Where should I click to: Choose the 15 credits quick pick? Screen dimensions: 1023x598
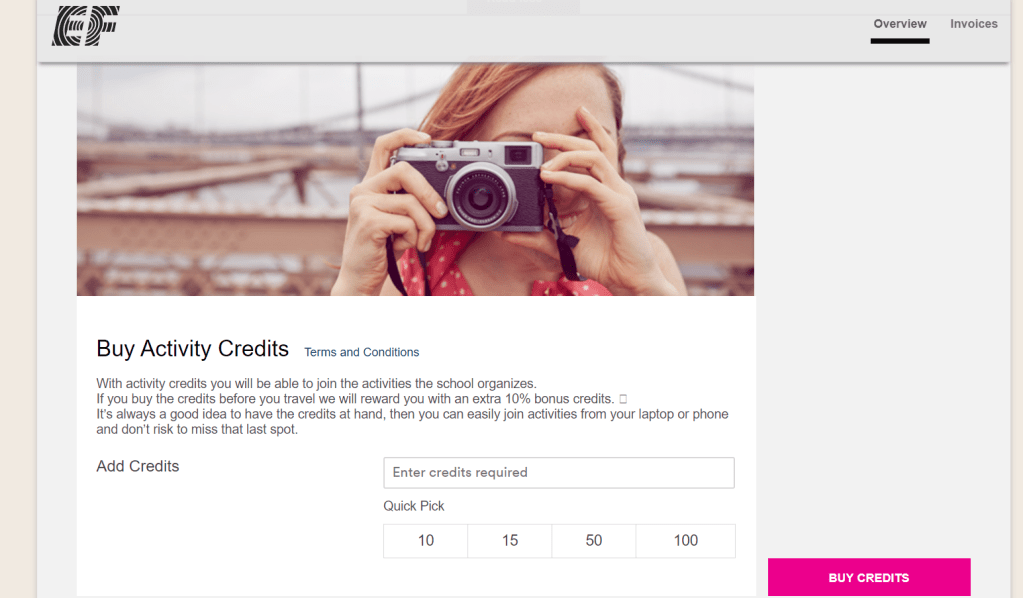pos(510,540)
